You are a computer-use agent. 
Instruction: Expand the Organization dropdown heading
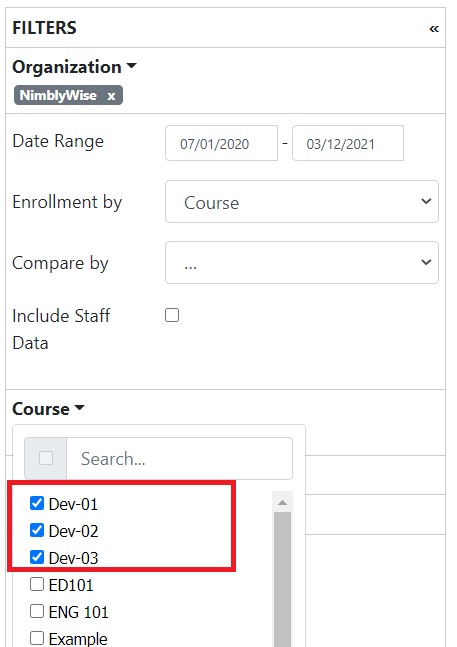tap(74, 67)
